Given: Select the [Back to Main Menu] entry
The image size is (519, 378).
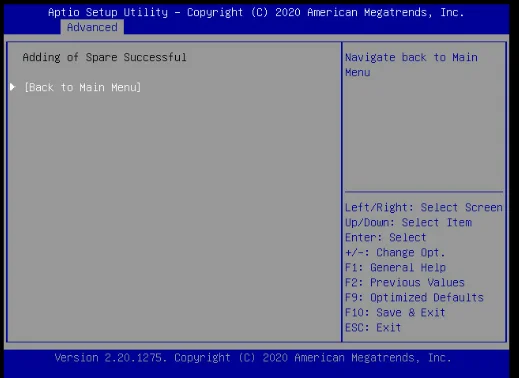Looking at the screenshot, I should (x=83, y=87).
